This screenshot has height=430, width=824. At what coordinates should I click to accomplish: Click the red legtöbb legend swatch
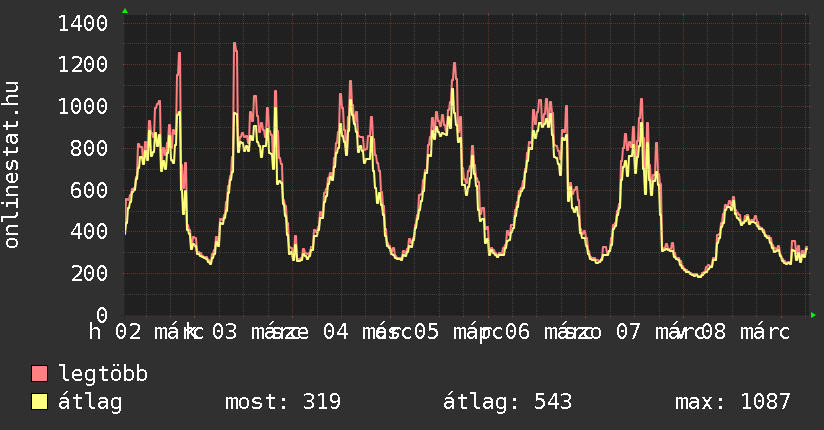click(40, 374)
